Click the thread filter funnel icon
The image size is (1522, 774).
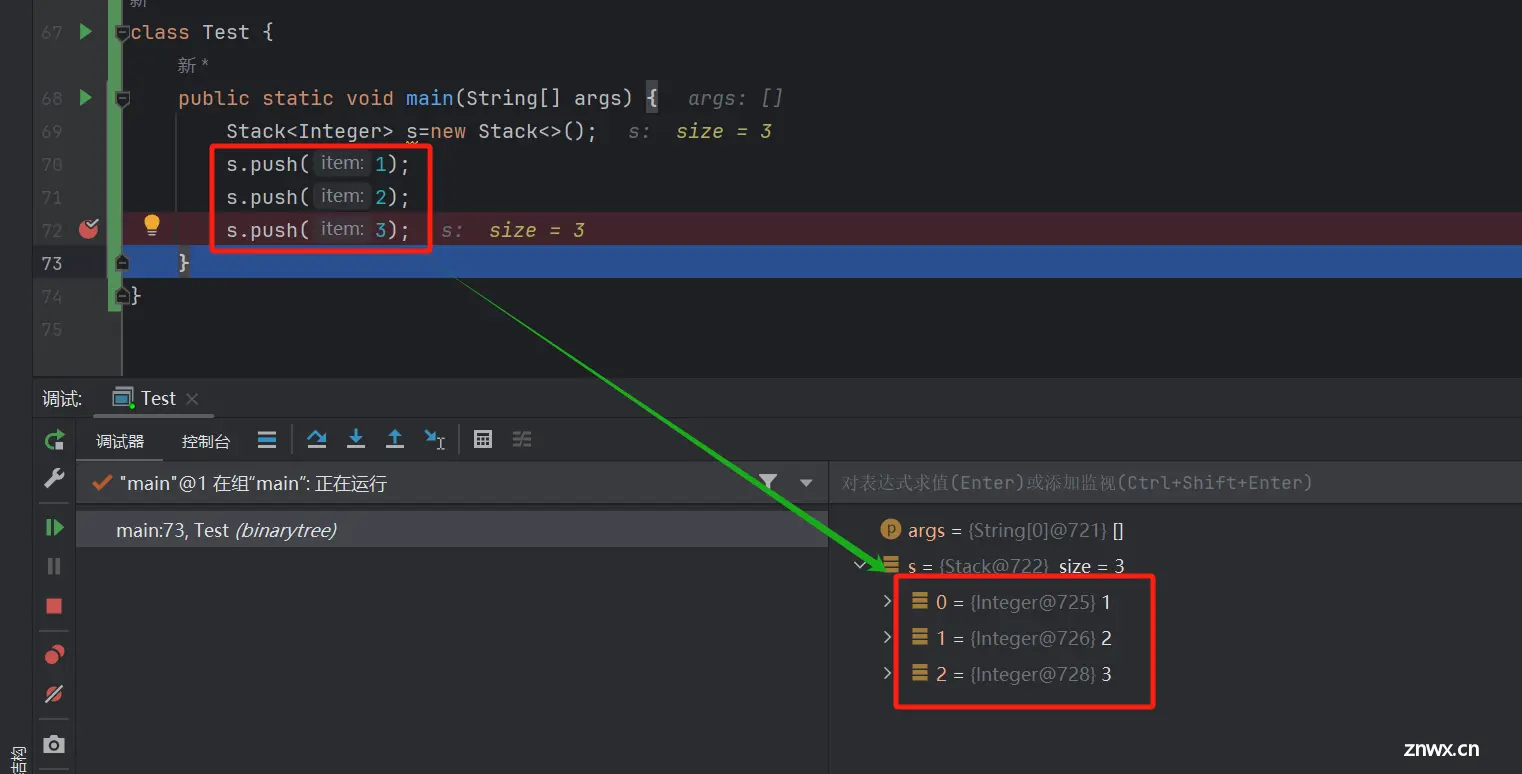pos(768,482)
